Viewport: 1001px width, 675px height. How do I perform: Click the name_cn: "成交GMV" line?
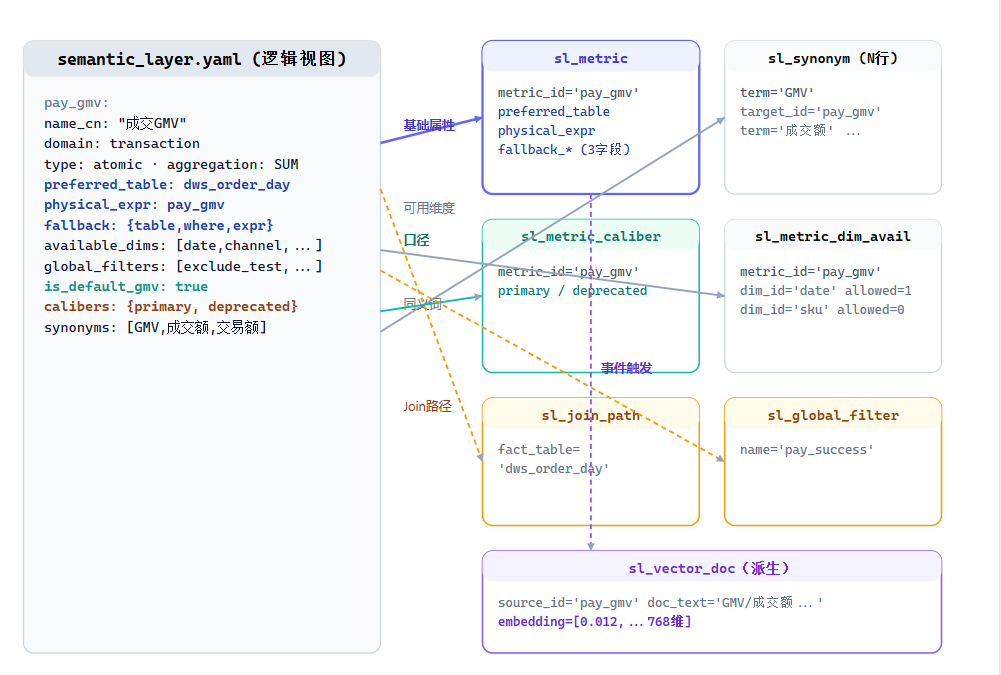click(x=115, y=123)
